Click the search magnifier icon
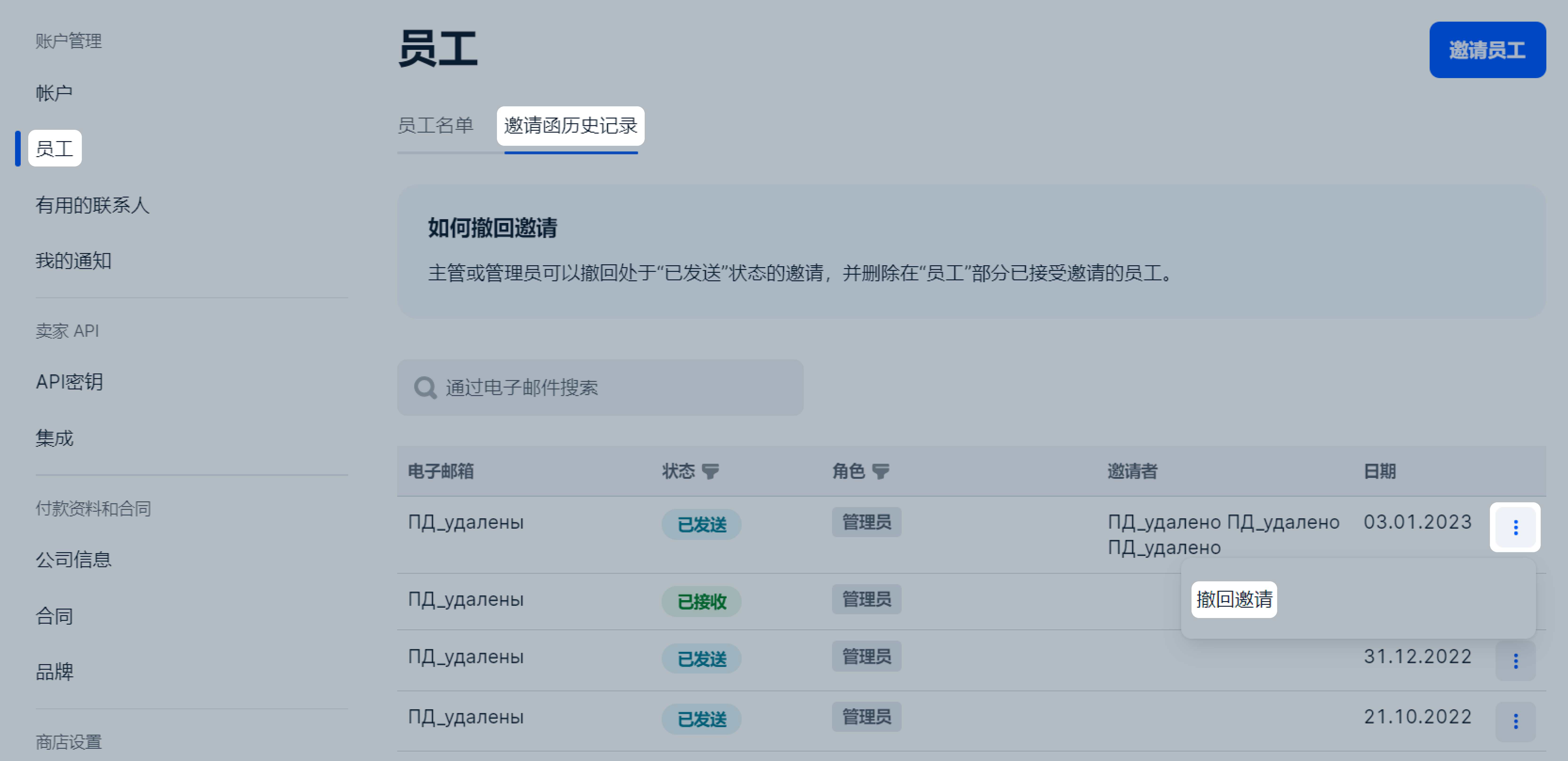The image size is (1568, 761). tap(425, 388)
